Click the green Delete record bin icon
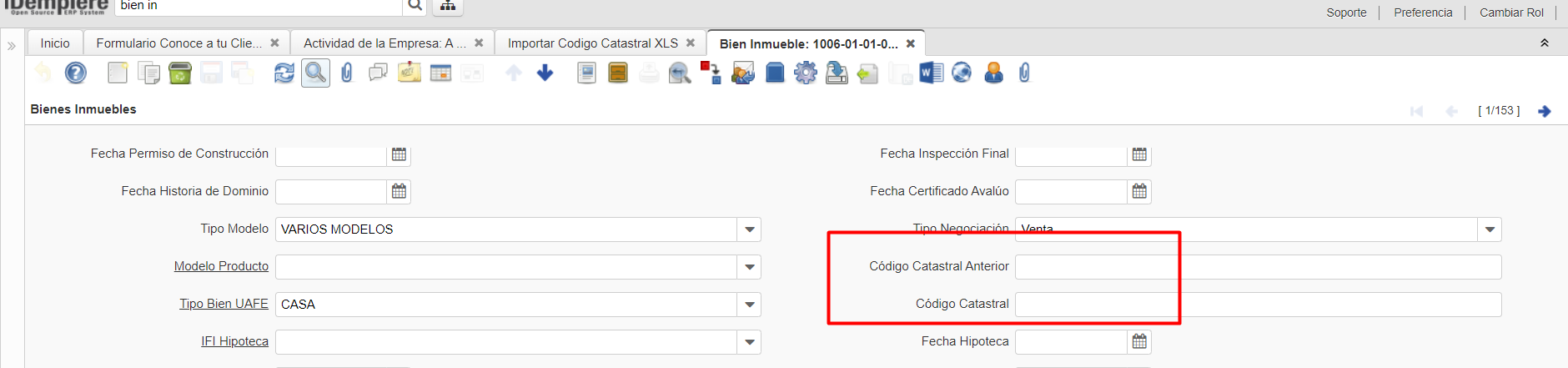 [180, 73]
